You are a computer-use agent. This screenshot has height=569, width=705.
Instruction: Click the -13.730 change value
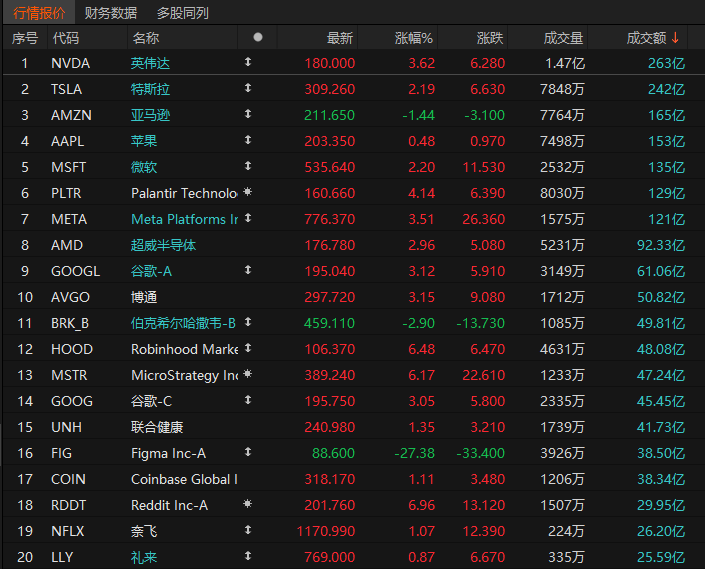(x=481, y=324)
